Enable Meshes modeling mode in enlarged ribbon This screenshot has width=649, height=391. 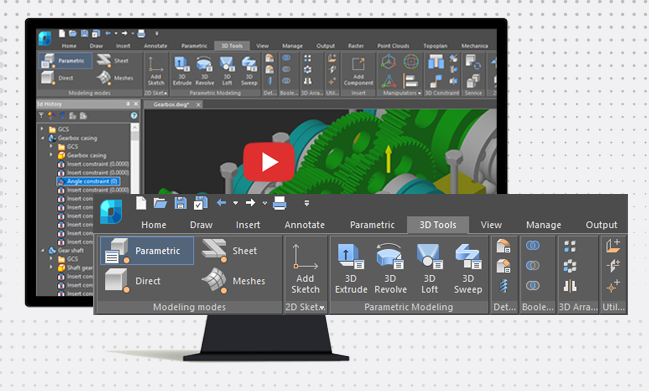point(233,281)
